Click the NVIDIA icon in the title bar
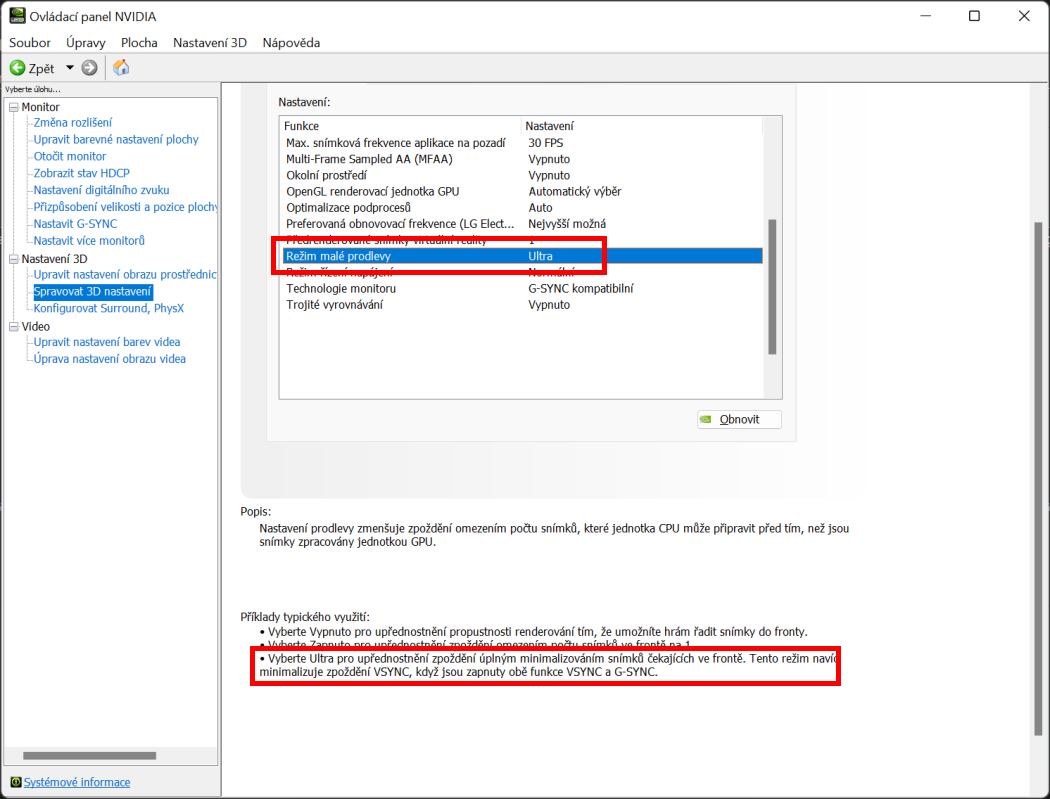This screenshot has width=1050, height=799. coord(17,15)
